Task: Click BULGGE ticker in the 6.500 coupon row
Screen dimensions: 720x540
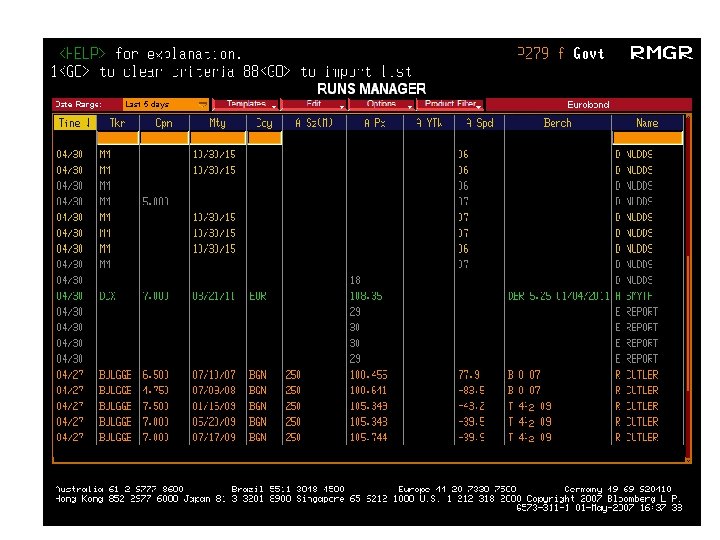Action: [115, 375]
